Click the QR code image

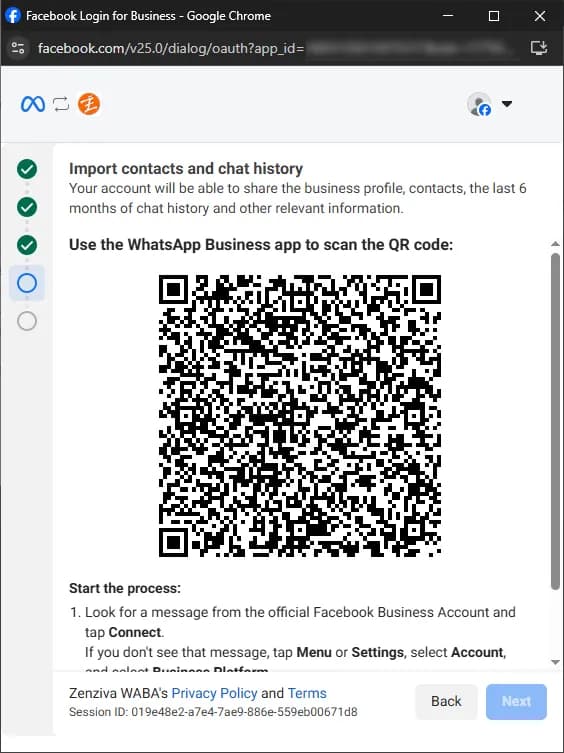click(300, 416)
